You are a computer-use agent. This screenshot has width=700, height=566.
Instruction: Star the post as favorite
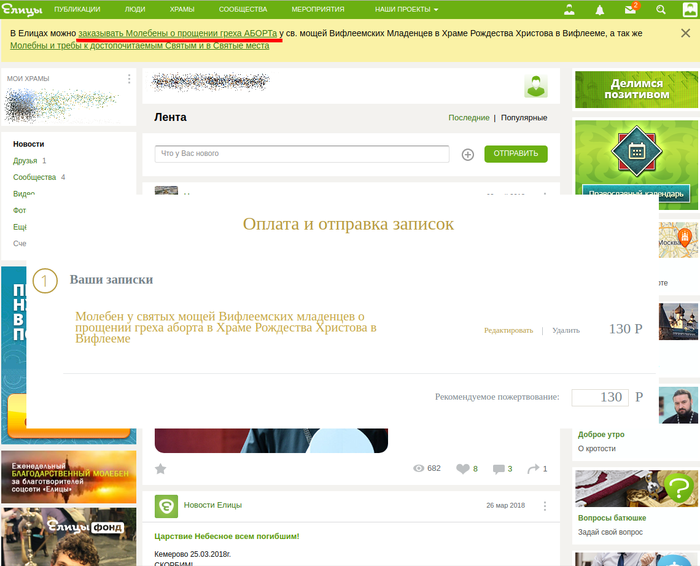pyautogui.click(x=161, y=468)
